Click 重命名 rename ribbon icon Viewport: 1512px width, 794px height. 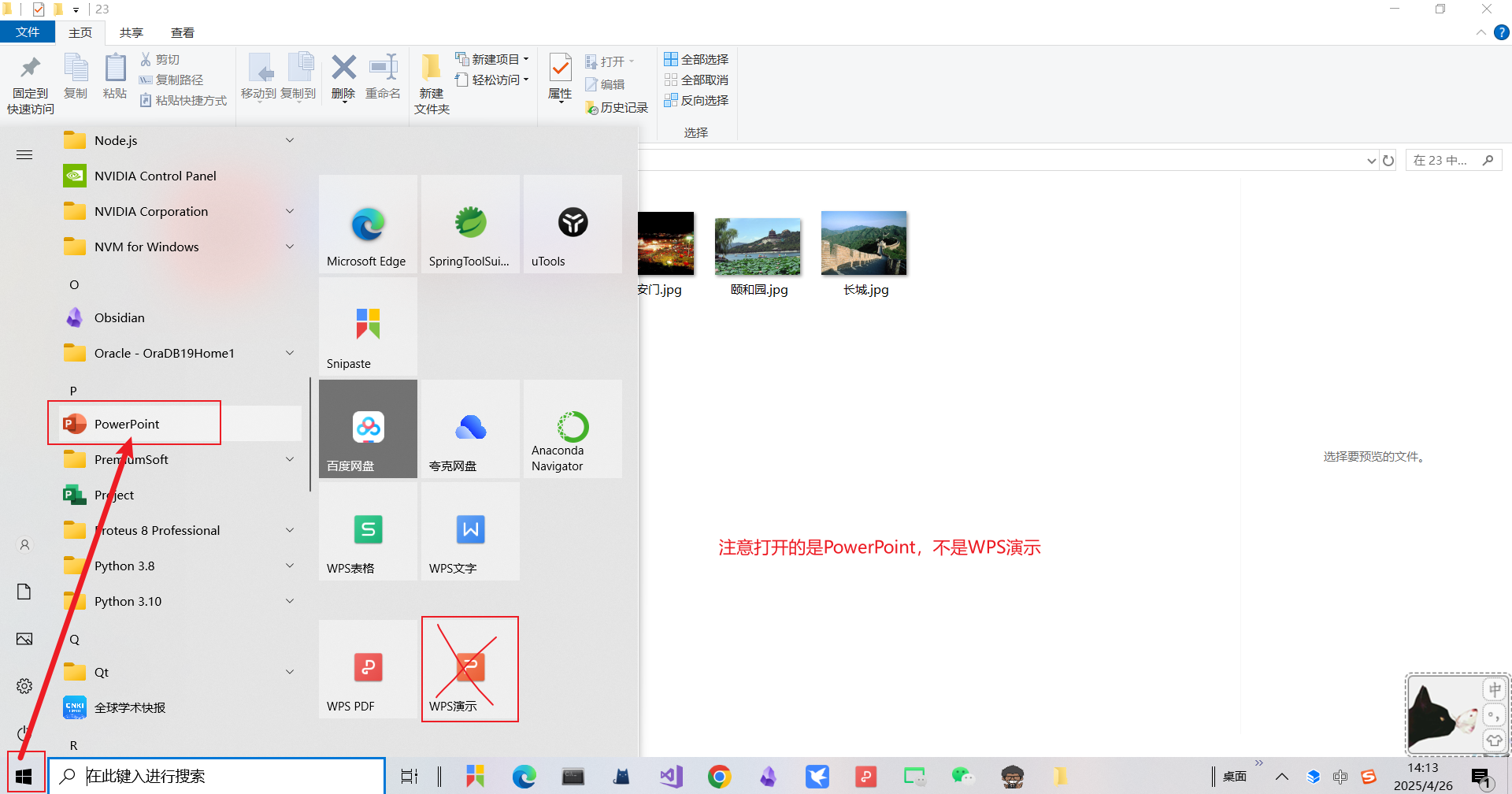[384, 77]
